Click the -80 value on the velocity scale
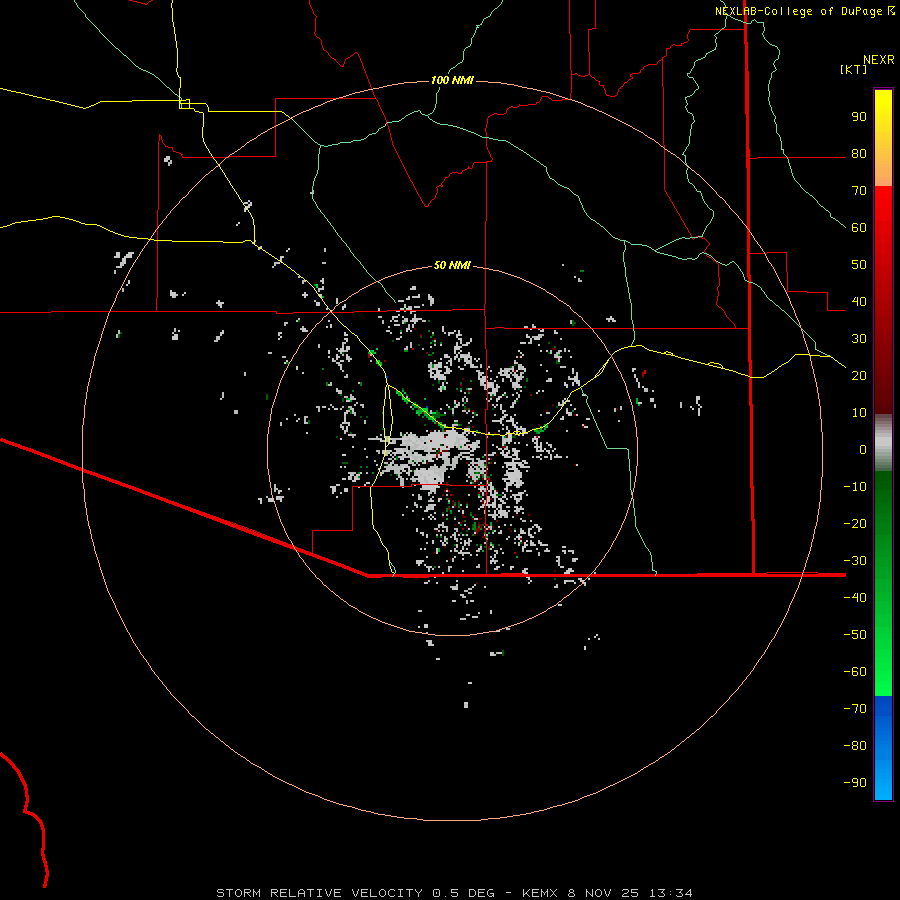 (x=855, y=746)
